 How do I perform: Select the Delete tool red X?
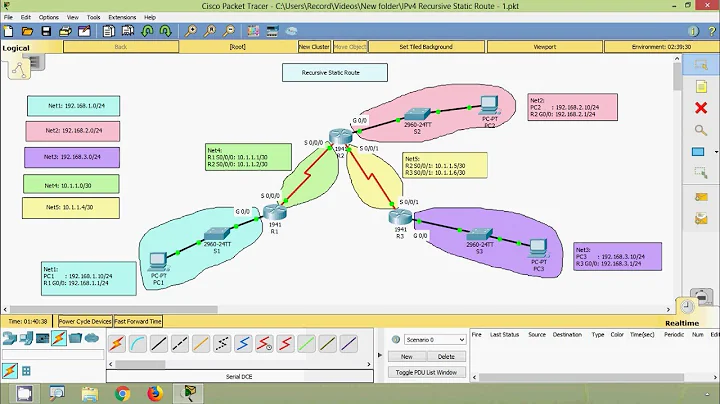(x=701, y=108)
